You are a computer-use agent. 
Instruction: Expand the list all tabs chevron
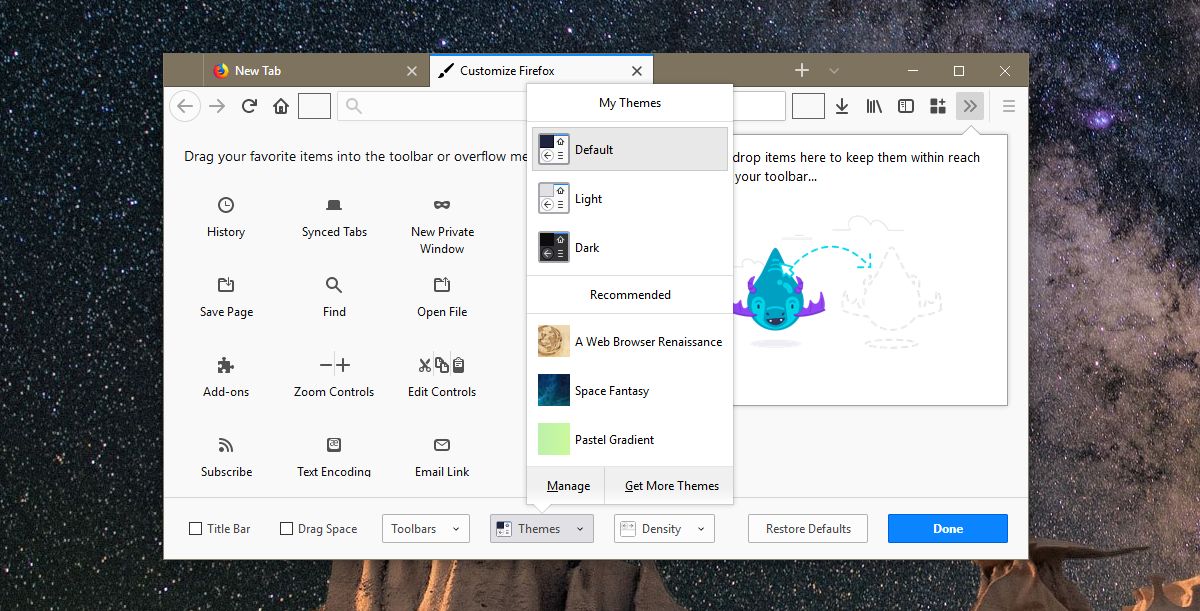click(835, 71)
